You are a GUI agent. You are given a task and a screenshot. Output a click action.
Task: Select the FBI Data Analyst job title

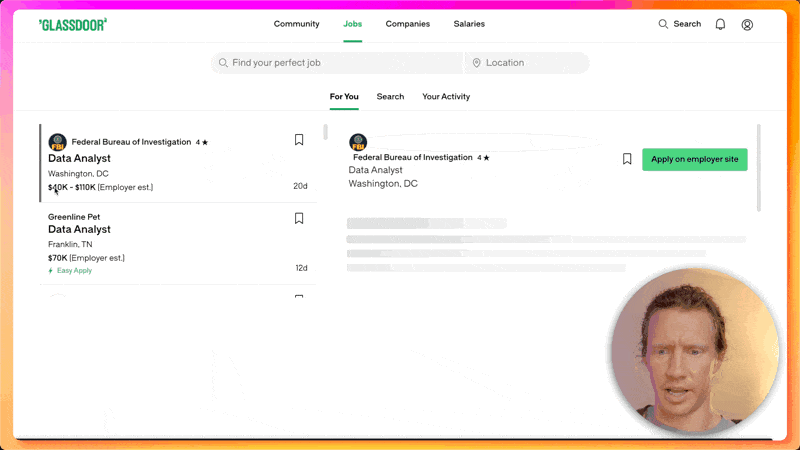tap(79, 158)
